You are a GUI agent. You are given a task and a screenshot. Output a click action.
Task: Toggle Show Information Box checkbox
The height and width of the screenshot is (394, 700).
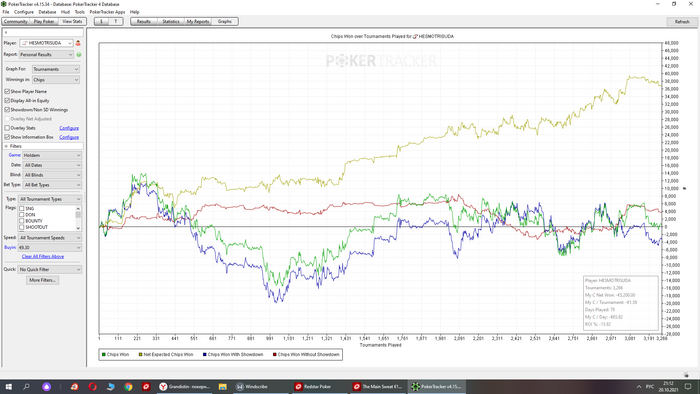pos(7,137)
